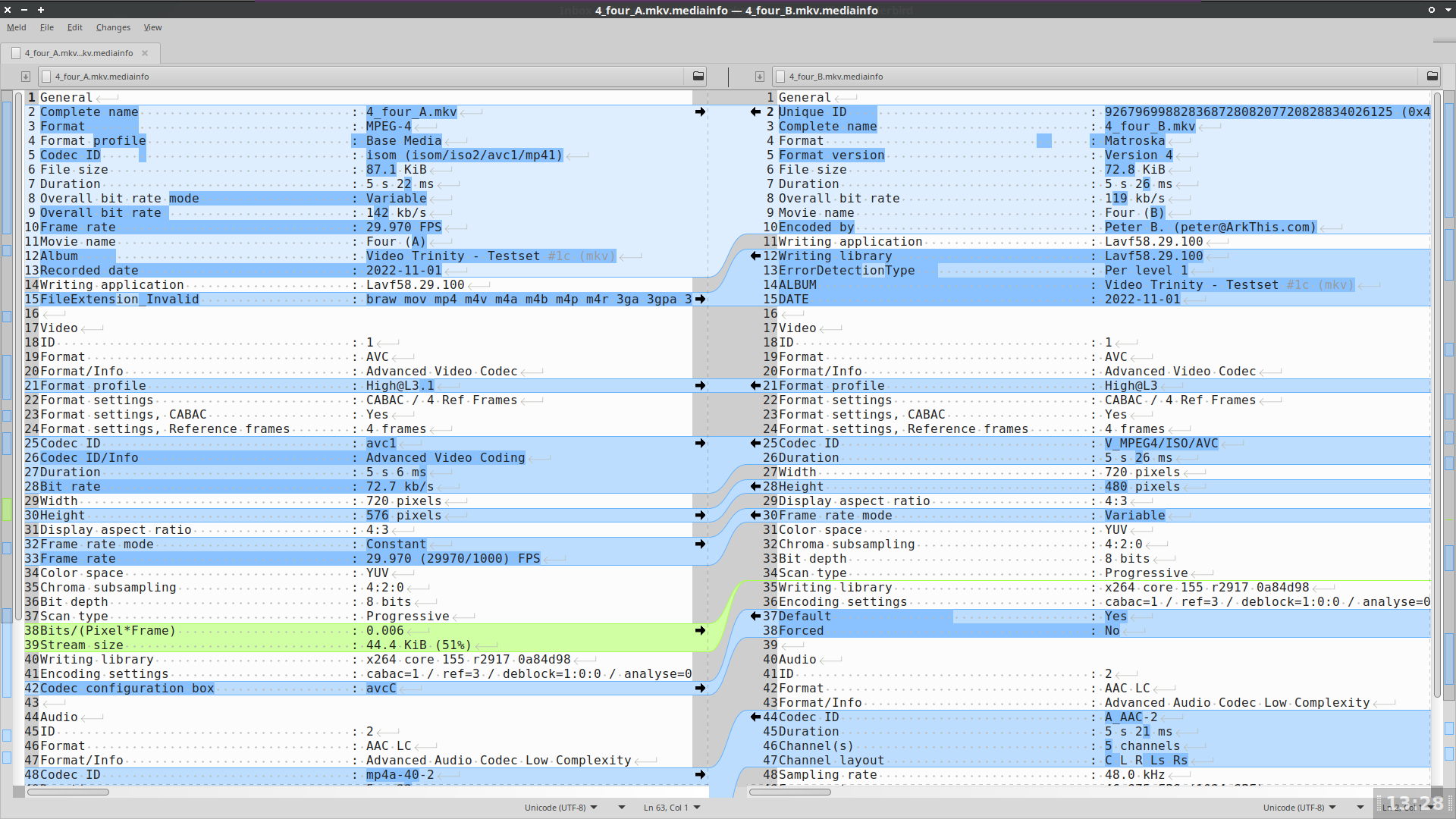
Task: Click the right pane vertical scrollbar
Action: click(1437, 394)
